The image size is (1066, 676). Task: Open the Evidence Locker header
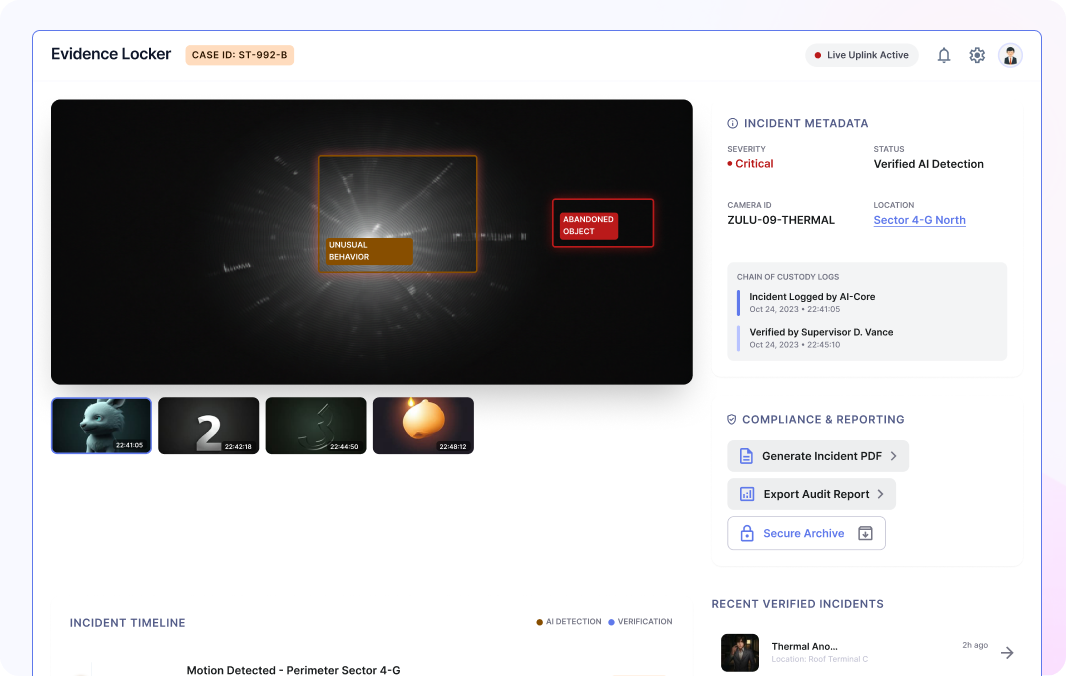pyautogui.click(x=111, y=54)
